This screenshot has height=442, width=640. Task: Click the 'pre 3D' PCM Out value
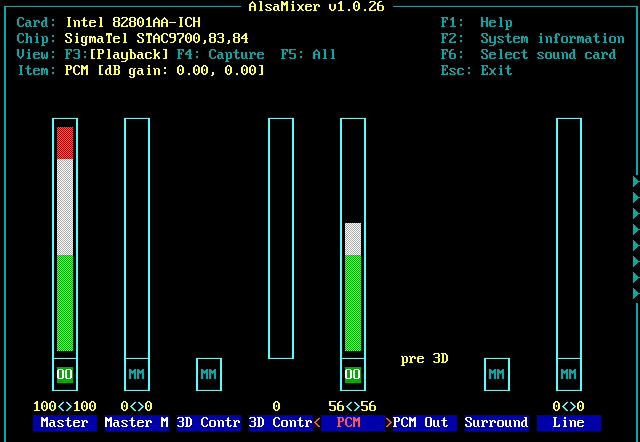[x=424, y=359]
